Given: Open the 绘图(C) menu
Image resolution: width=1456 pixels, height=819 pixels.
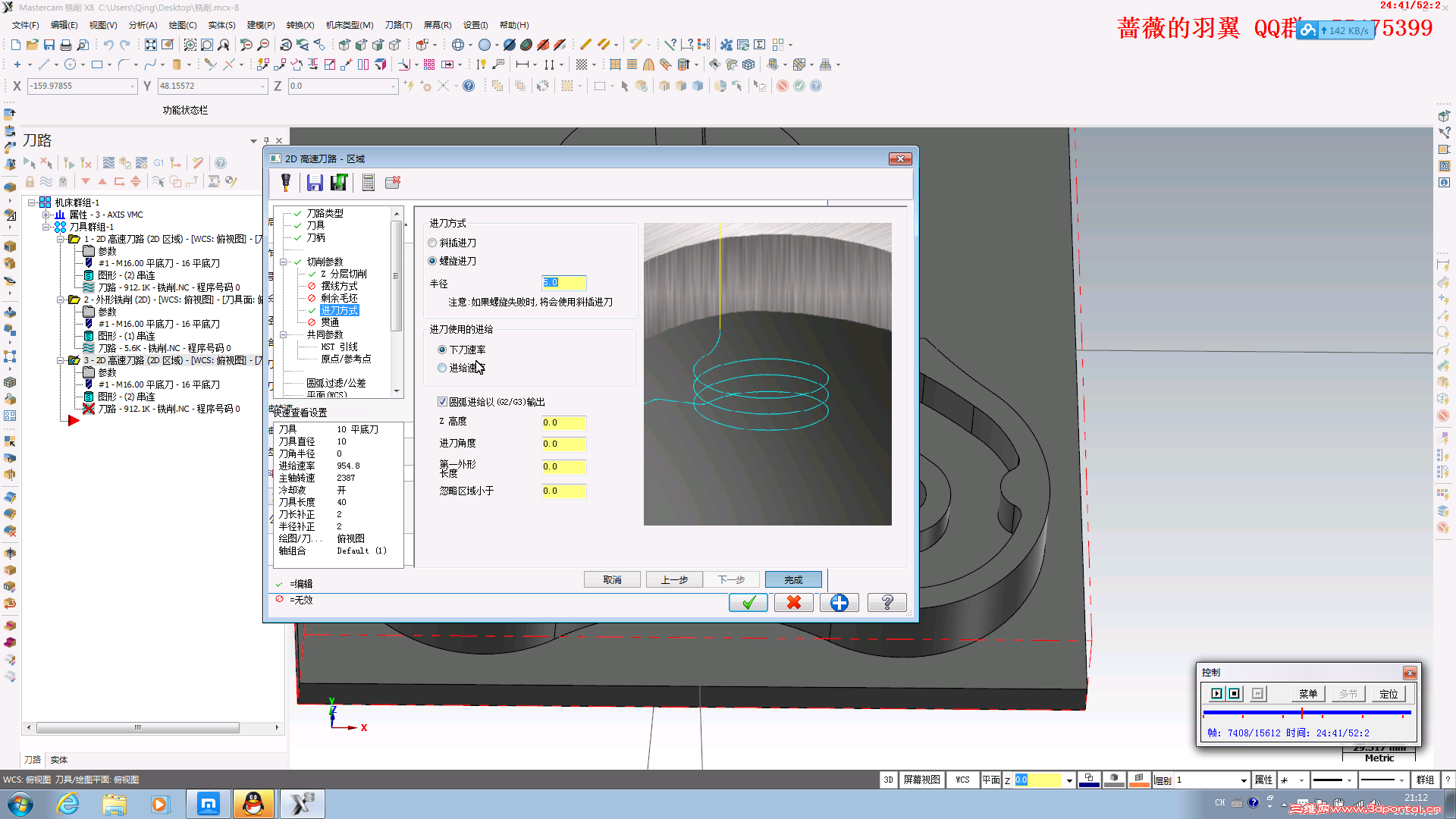Looking at the screenshot, I should click(x=183, y=25).
